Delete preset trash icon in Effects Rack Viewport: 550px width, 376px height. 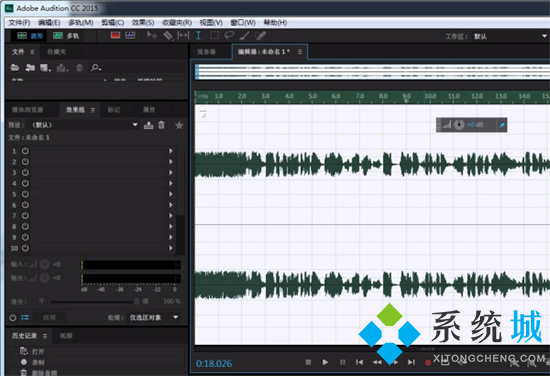point(161,125)
